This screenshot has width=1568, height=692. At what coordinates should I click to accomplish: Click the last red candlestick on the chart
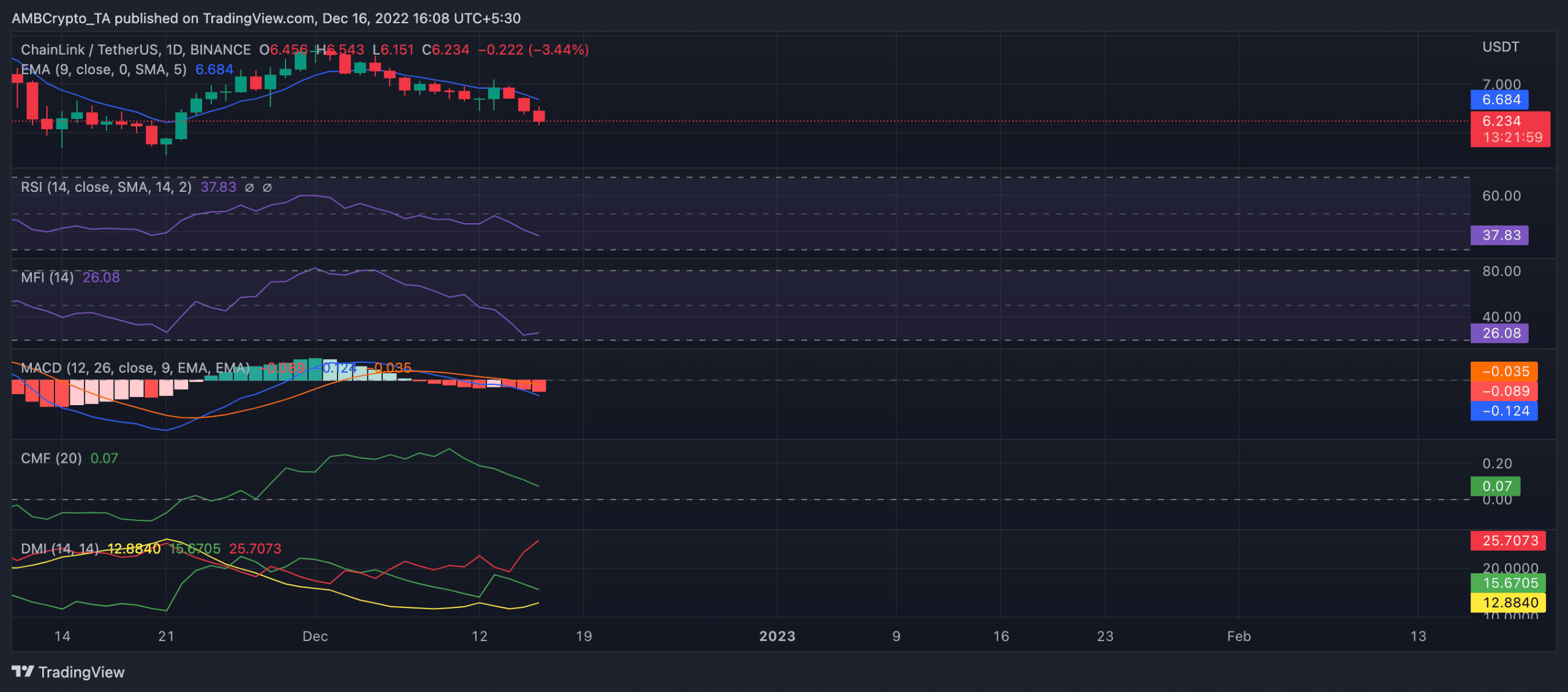click(538, 116)
